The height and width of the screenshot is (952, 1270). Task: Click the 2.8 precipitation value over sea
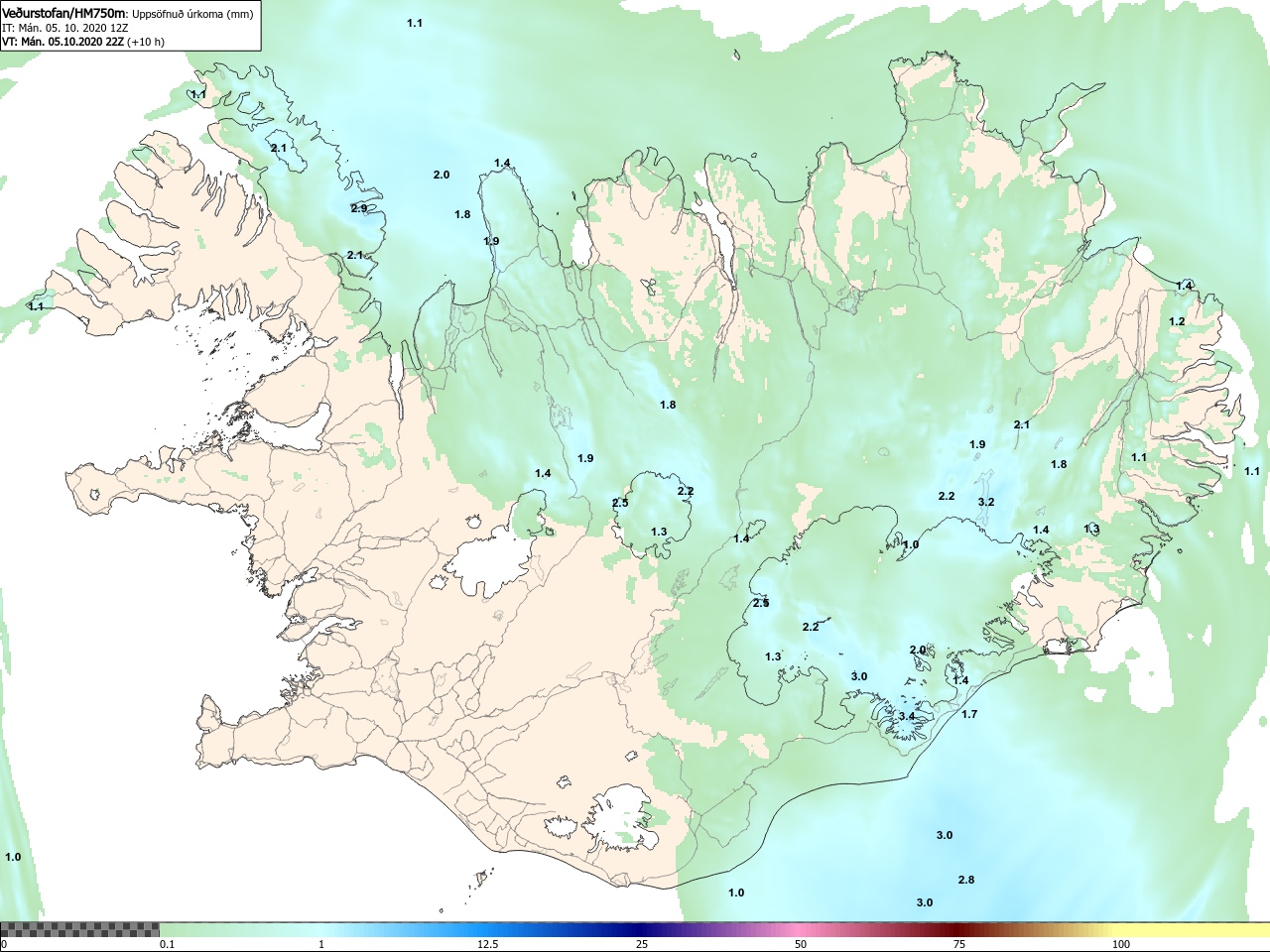pos(966,880)
